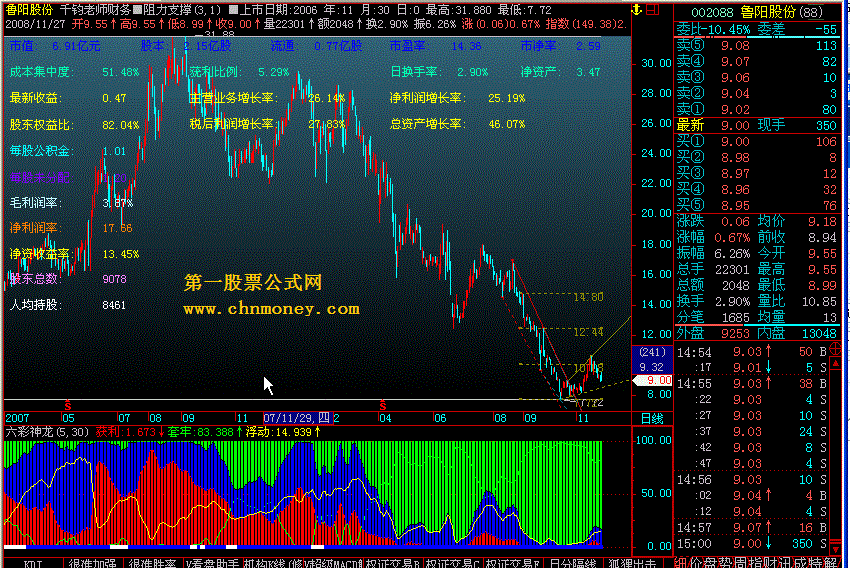Open the 权证交易F tab
The width and height of the screenshot is (850, 568).
[x=512, y=564]
